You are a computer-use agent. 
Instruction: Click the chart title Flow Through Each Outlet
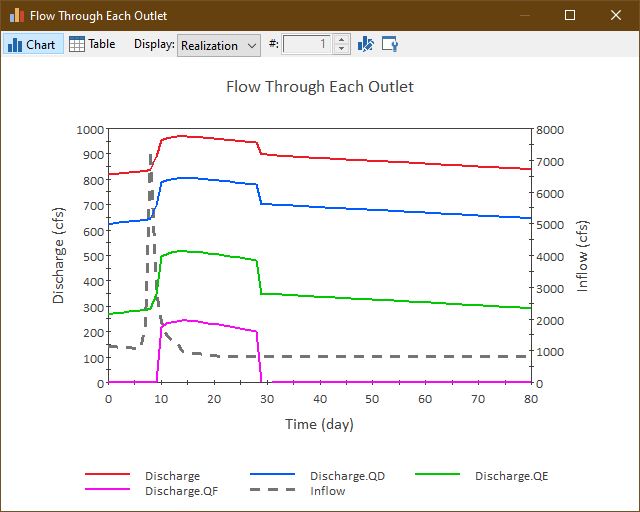coord(320,87)
